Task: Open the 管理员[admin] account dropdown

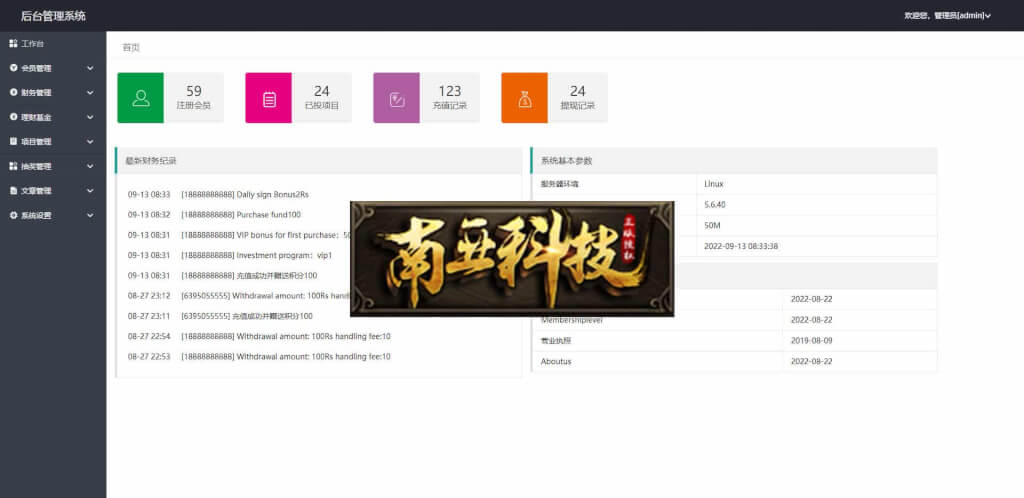Action: tap(948, 16)
